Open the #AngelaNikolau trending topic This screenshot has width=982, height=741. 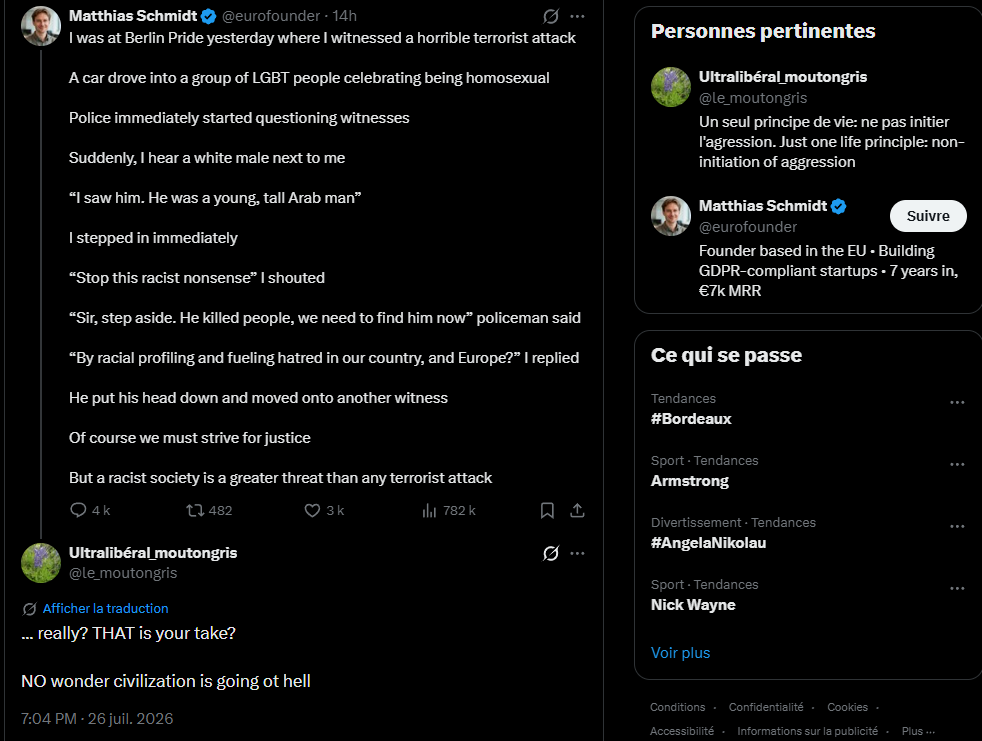pos(708,543)
